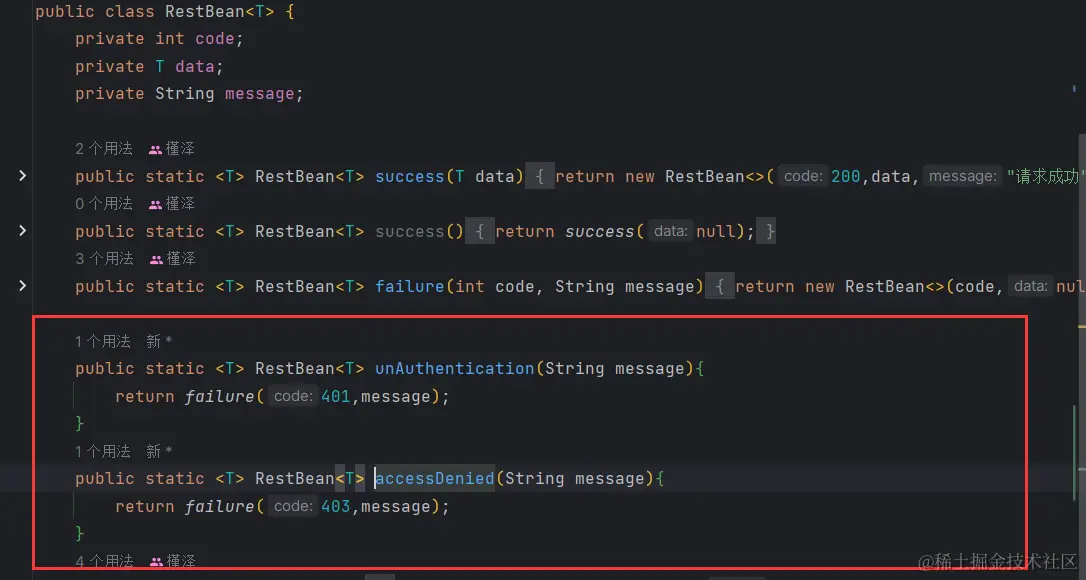Click the "code" field in "private int code;"
This screenshot has width=1086, height=580.
[215, 39]
